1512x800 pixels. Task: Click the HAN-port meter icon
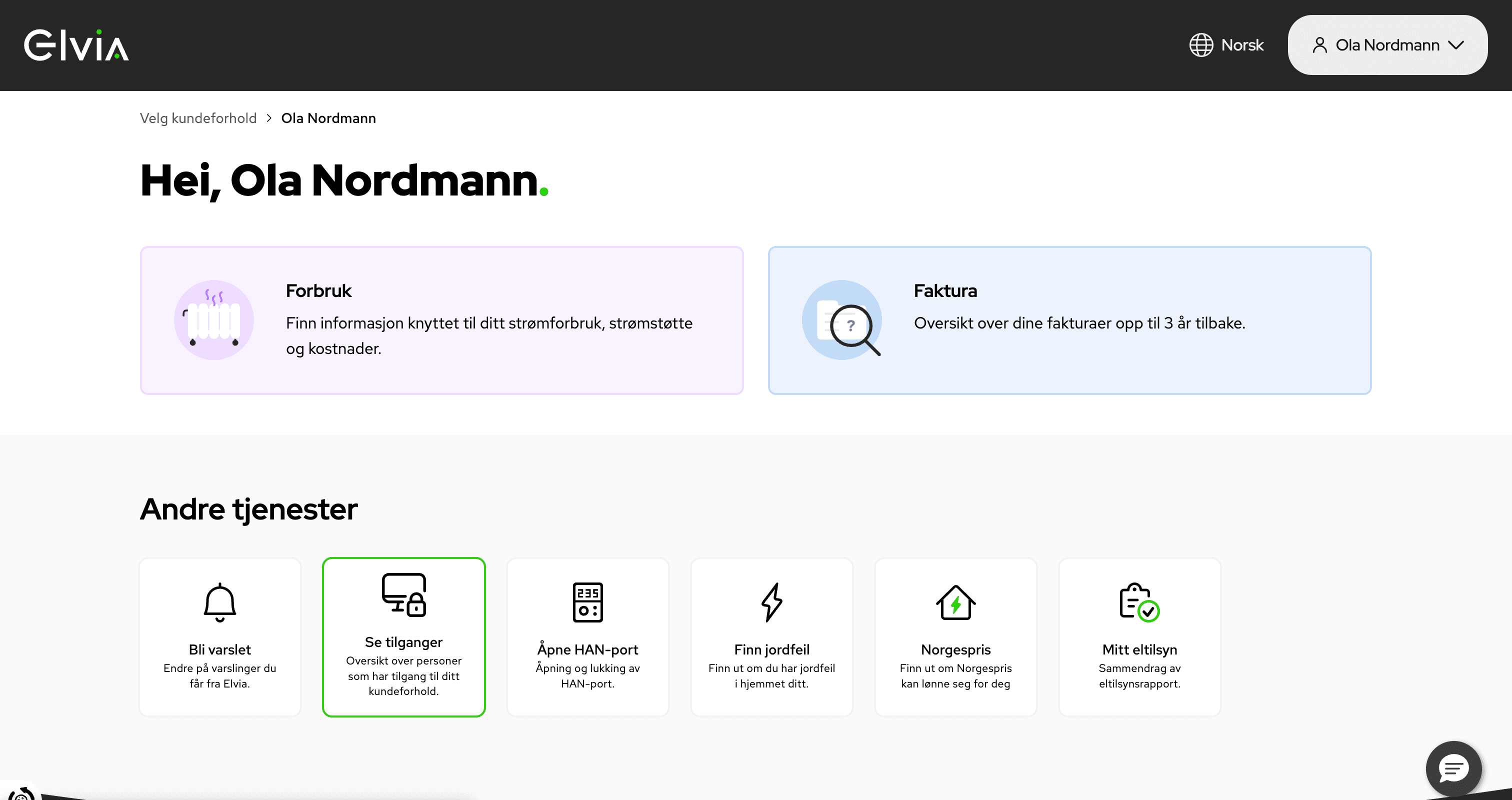[587, 602]
